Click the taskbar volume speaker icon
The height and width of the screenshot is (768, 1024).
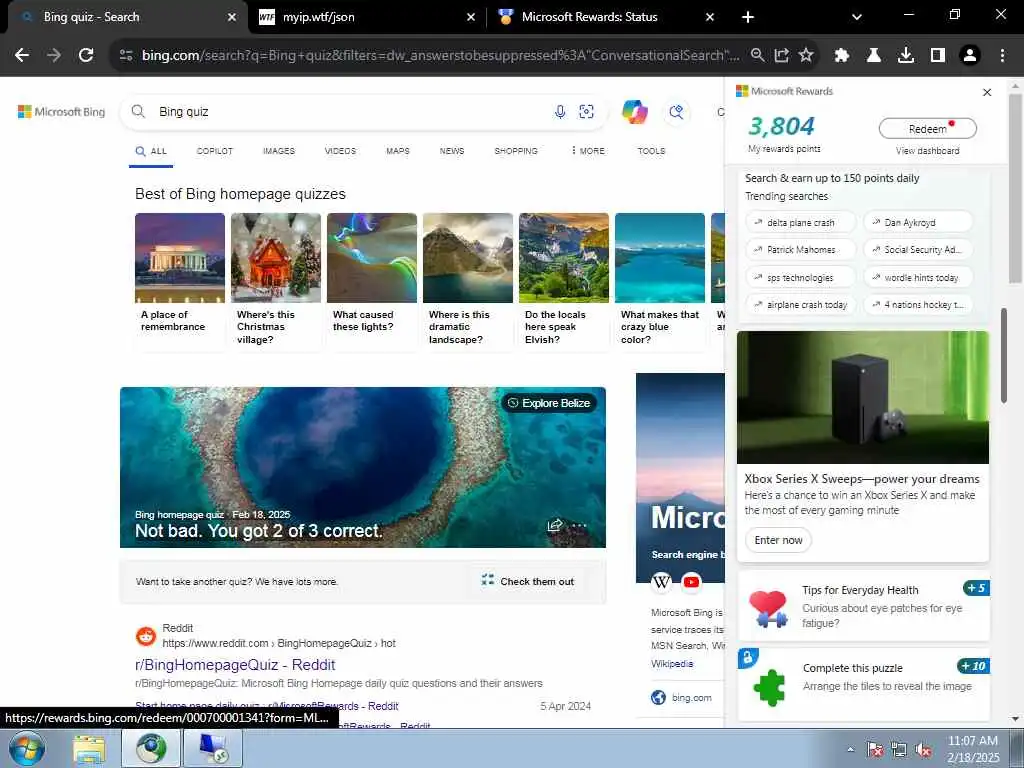pos(922,749)
